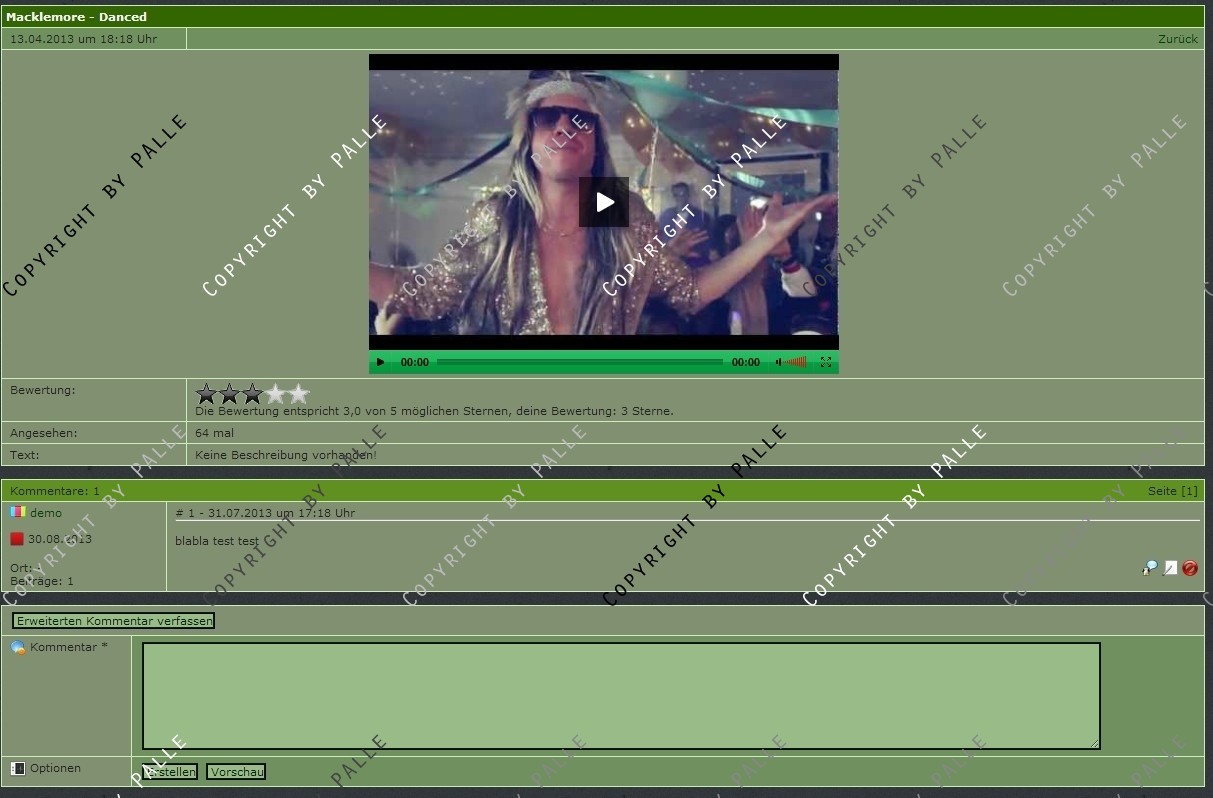The width and height of the screenshot is (1213, 798).
Task: Click the magnifier icon on demo's comment
Action: tap(1150, 568)
